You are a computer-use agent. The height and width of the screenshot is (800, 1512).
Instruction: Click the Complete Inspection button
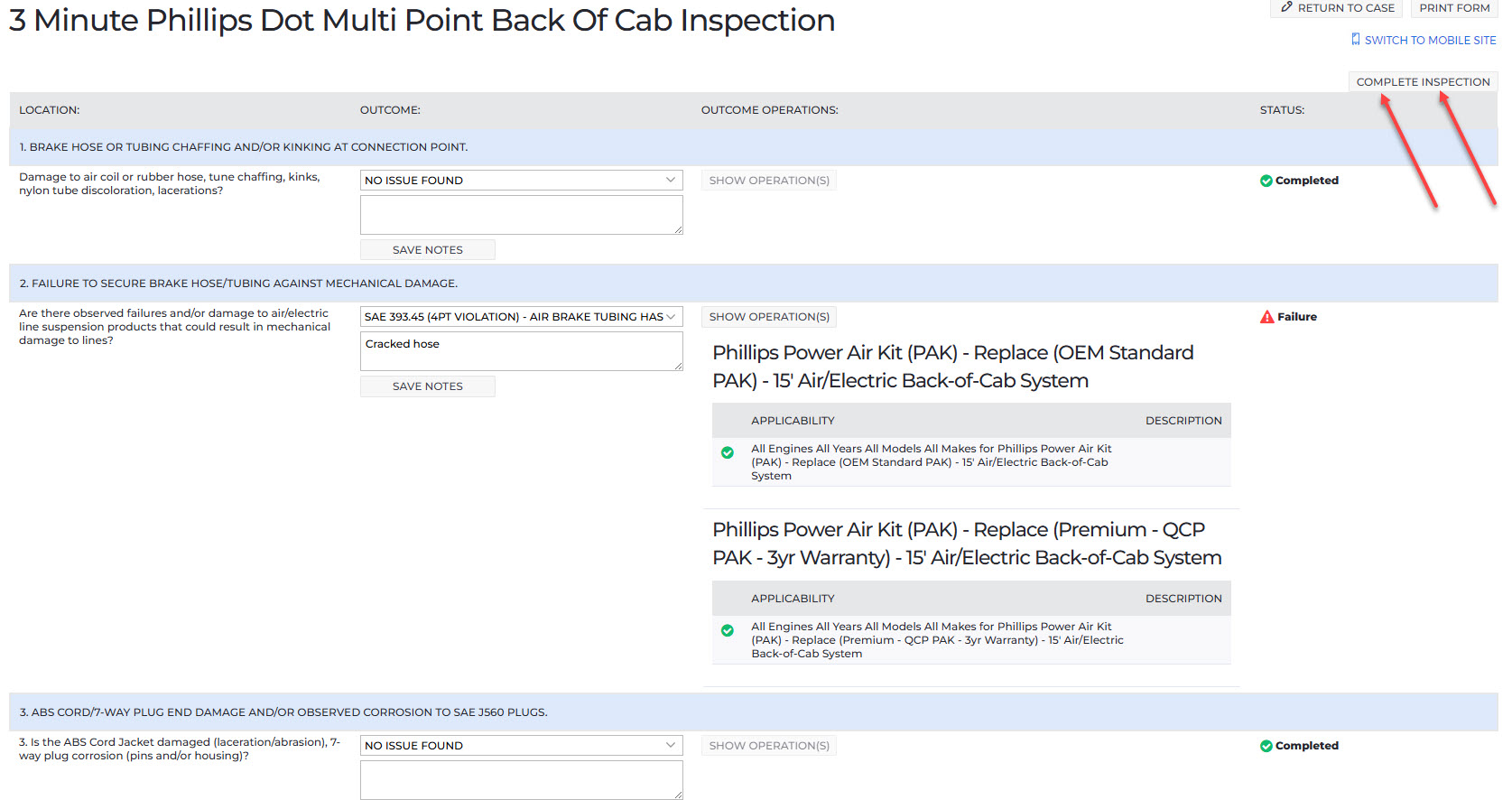(1423, 82)
